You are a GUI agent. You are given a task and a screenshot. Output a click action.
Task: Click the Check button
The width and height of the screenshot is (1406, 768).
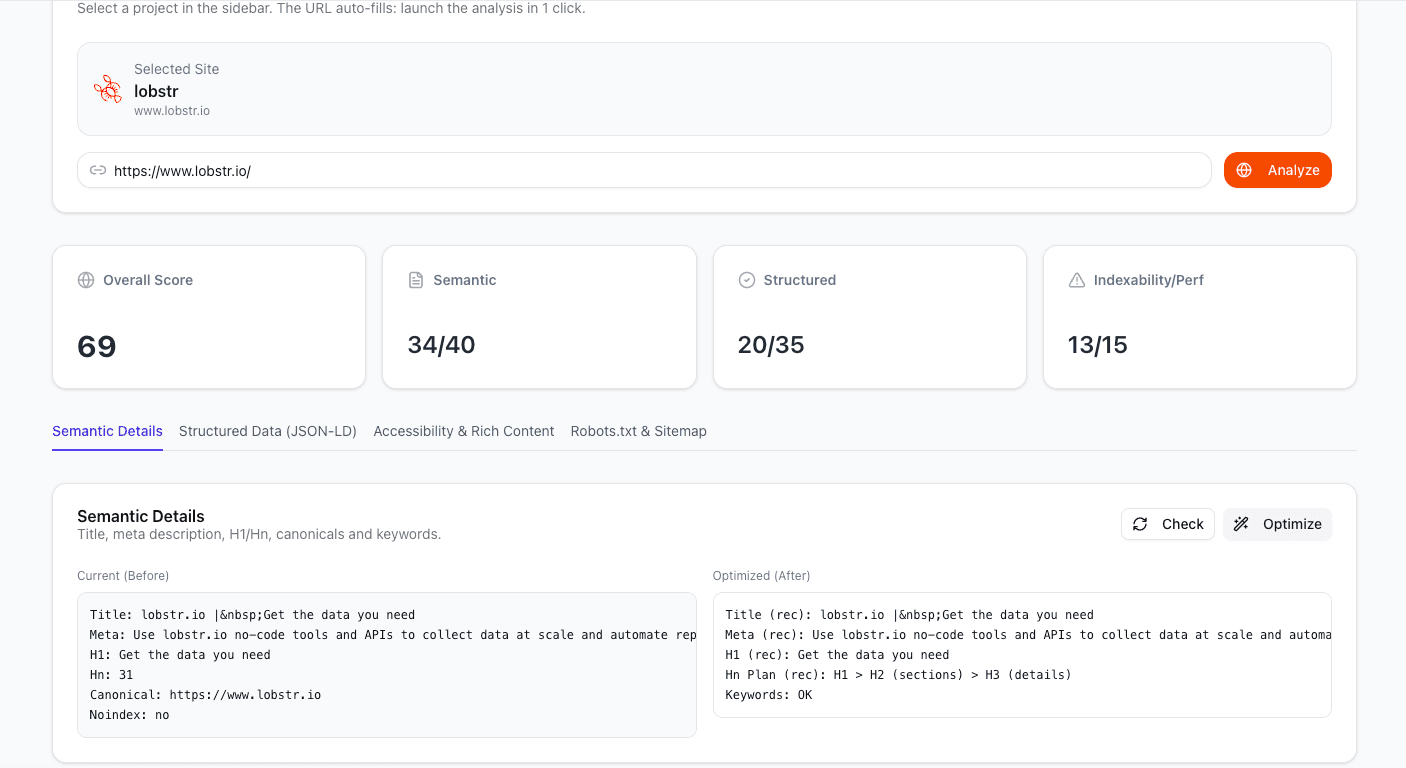click(1167, 523)
